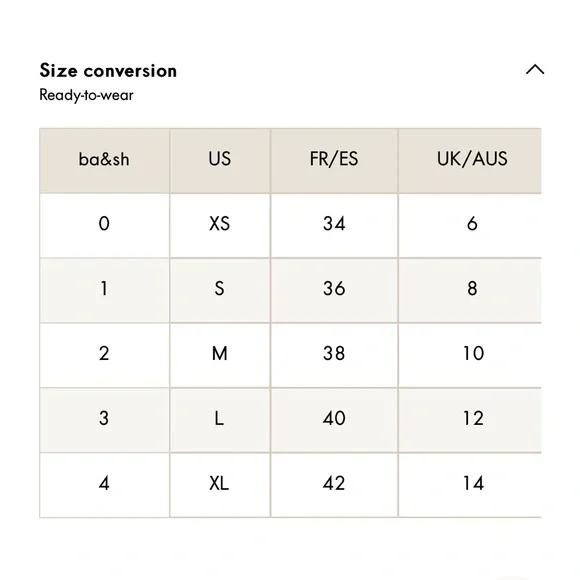Screen dimensions: 580x580
Task: Click the US size L cell
Action: (220, 420)
